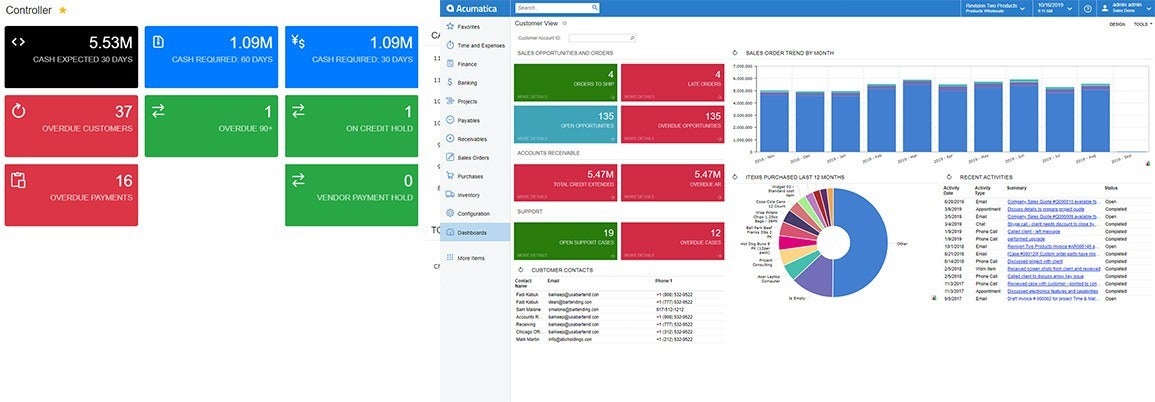
Task: Open the Overdue Customers tile
Action: click(70, 119)
